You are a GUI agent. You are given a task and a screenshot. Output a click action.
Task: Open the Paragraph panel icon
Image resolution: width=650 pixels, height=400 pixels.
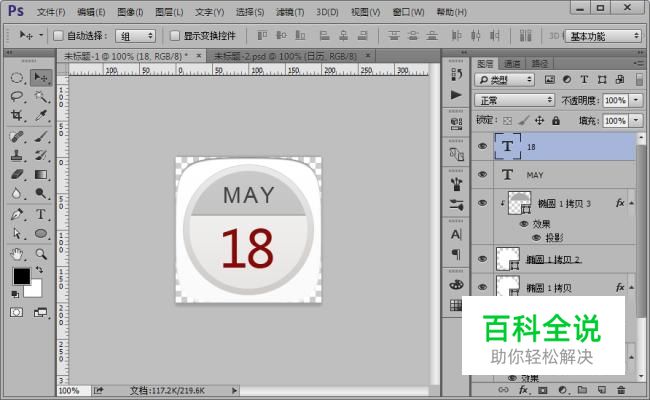point(456,254)
